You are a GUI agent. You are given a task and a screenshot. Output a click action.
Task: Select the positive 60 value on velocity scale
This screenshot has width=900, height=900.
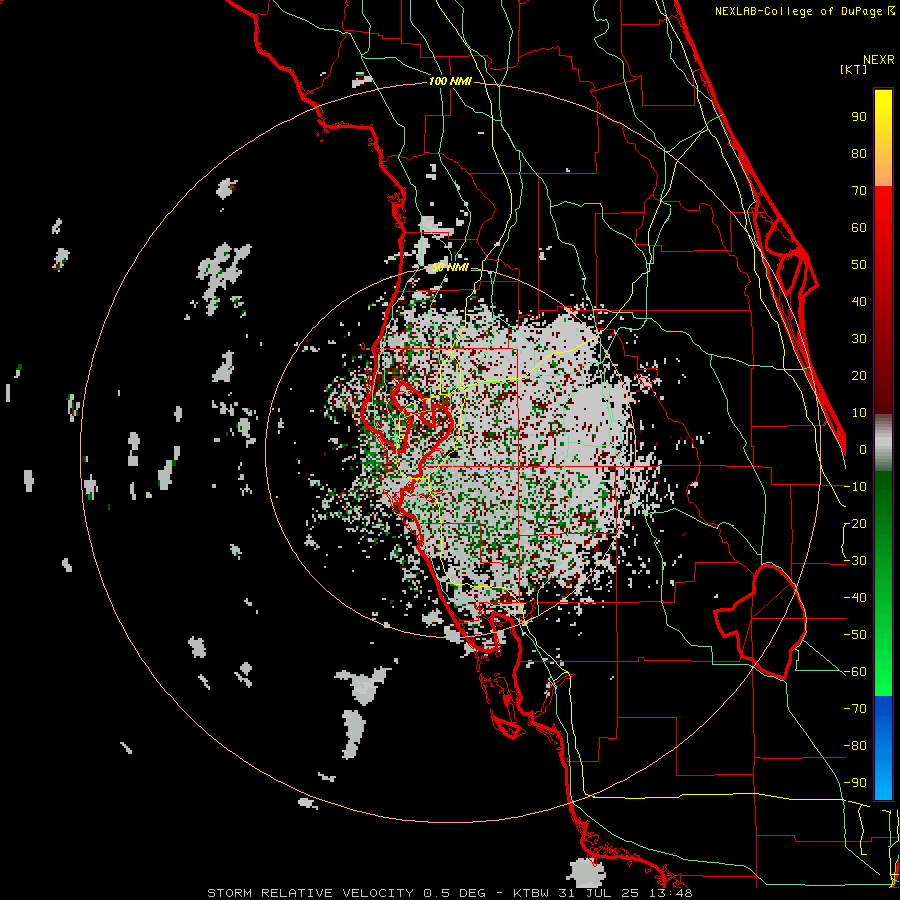pos(859,227)
